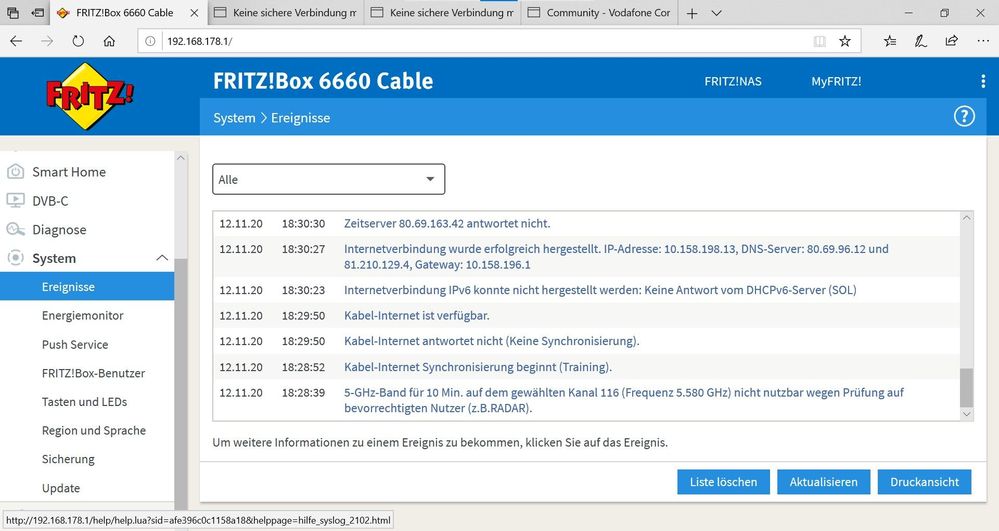Click the site info icon in address bar
Screen dimensions: 999x531
(150, 41)
